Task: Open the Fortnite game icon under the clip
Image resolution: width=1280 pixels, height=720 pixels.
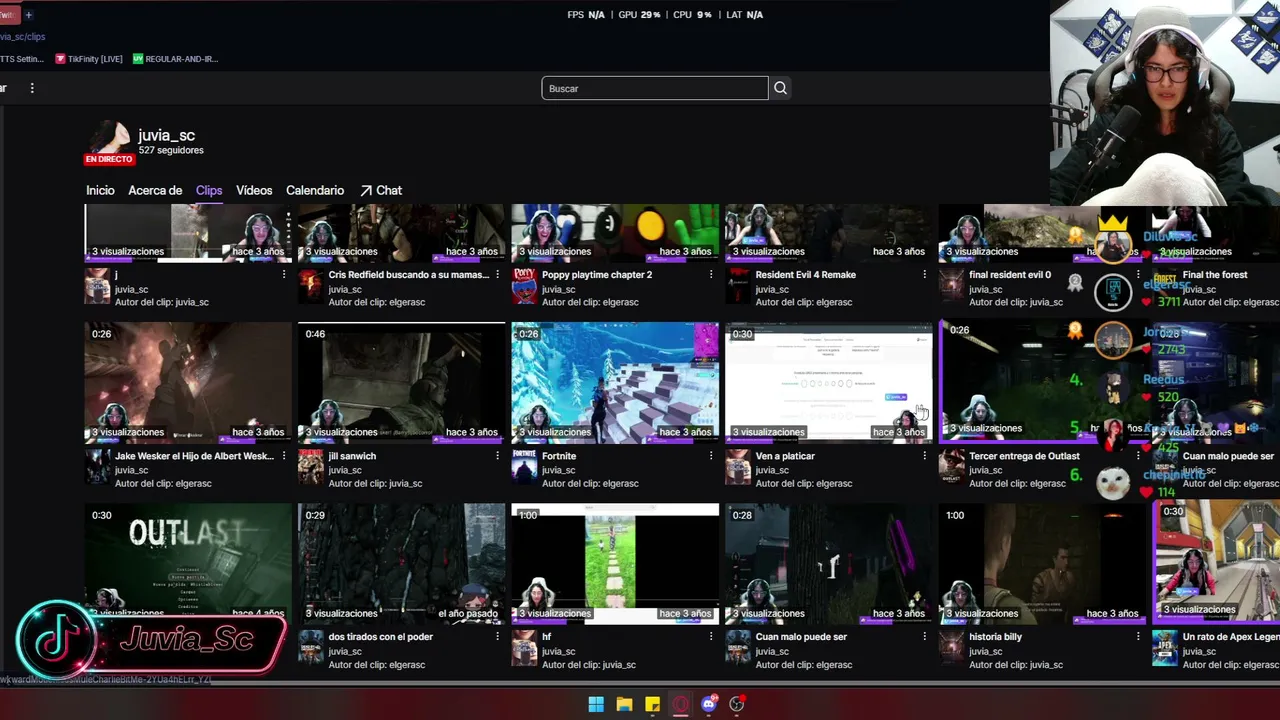Action: coord(524,465)
